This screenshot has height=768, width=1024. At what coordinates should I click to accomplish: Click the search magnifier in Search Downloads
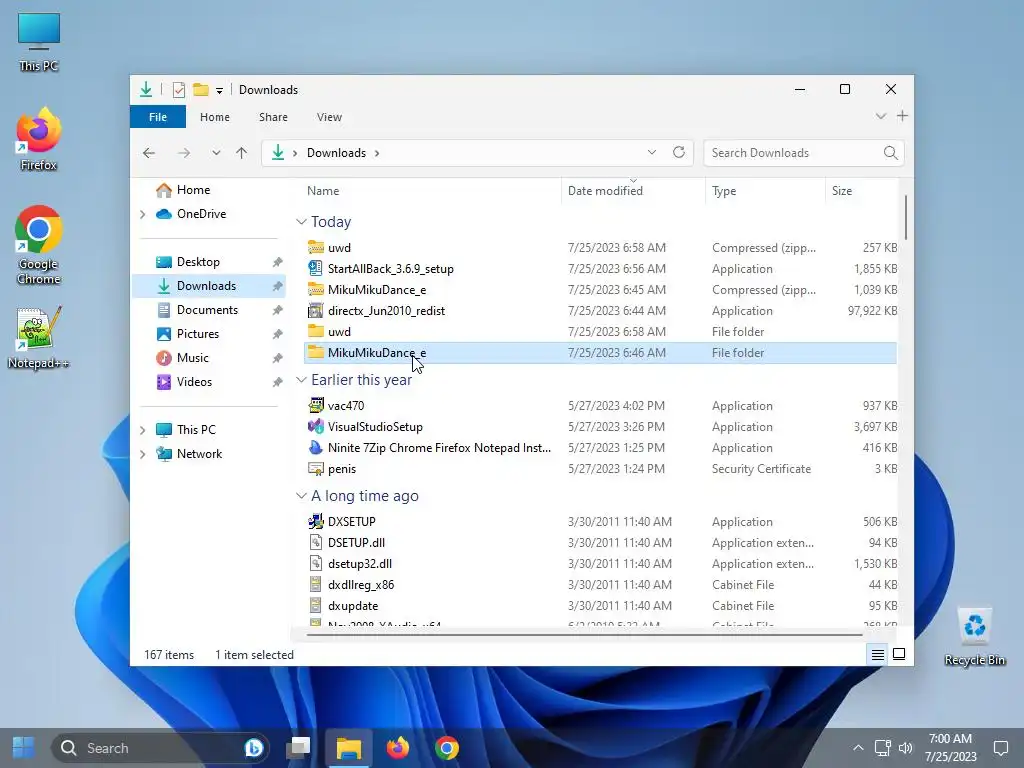(x=890, y=153)
